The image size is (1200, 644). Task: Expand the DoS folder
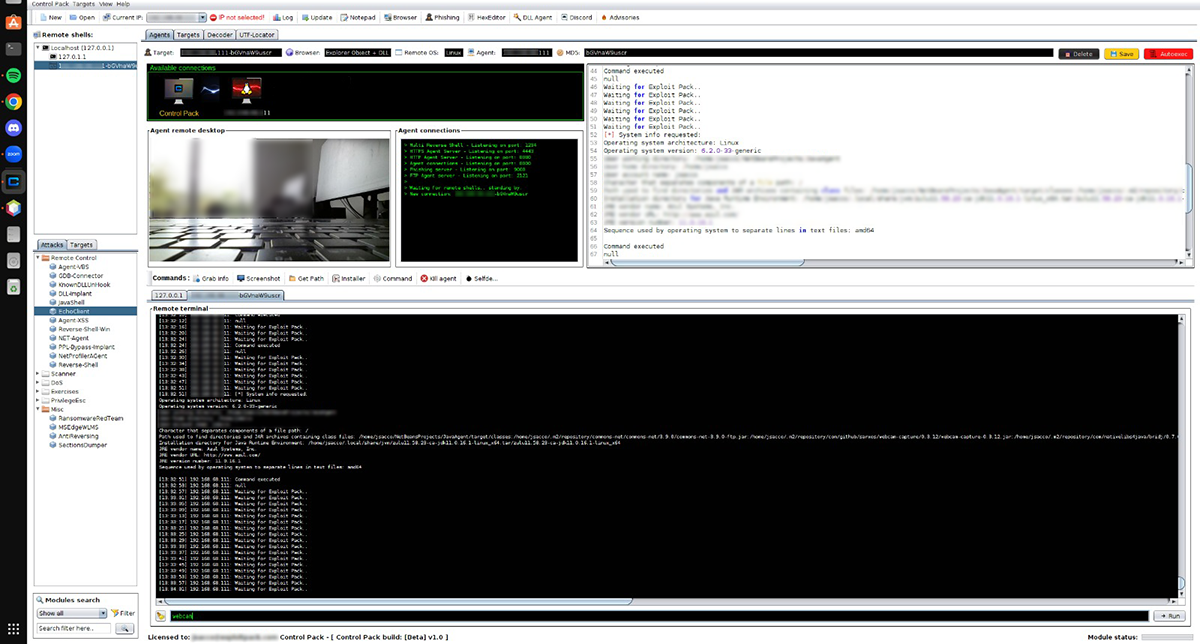coord(39,383)
